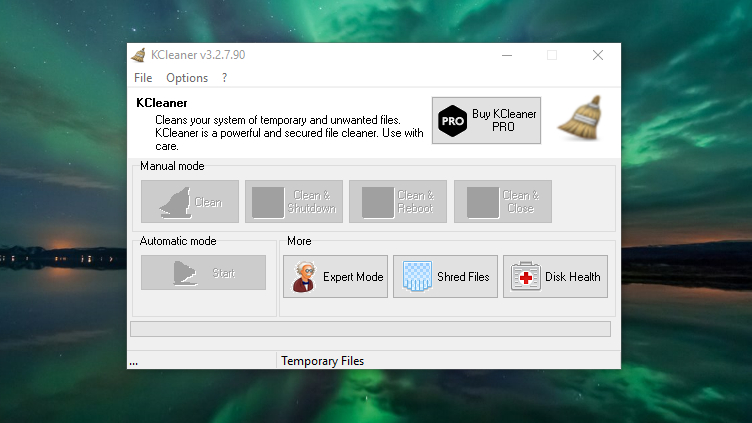The image size is (752, 423).
Task: Click the KCleaner title bar broom icon
Action: click(139, 55)
